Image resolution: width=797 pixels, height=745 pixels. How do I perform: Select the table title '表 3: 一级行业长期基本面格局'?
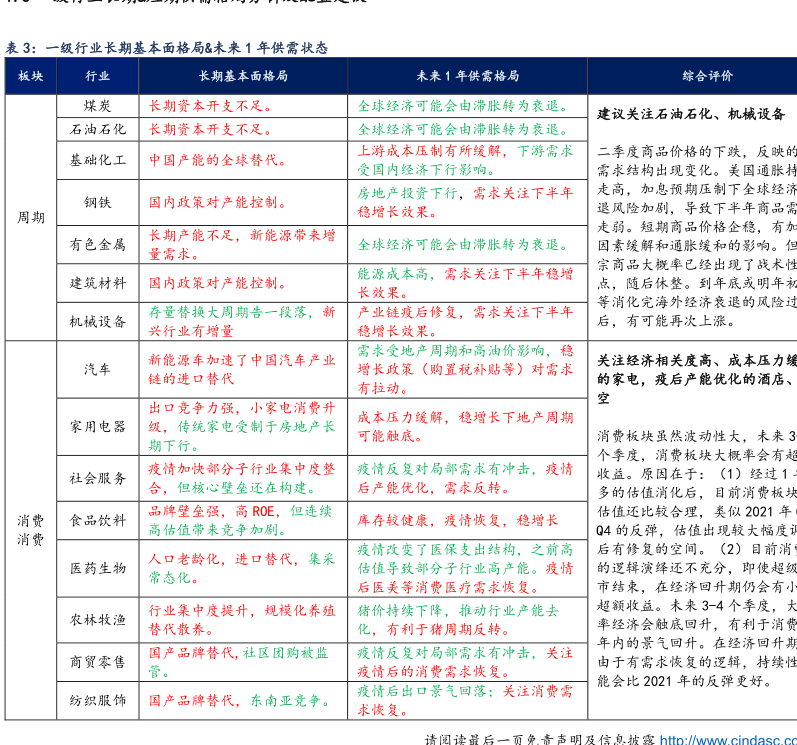(104, 48)
